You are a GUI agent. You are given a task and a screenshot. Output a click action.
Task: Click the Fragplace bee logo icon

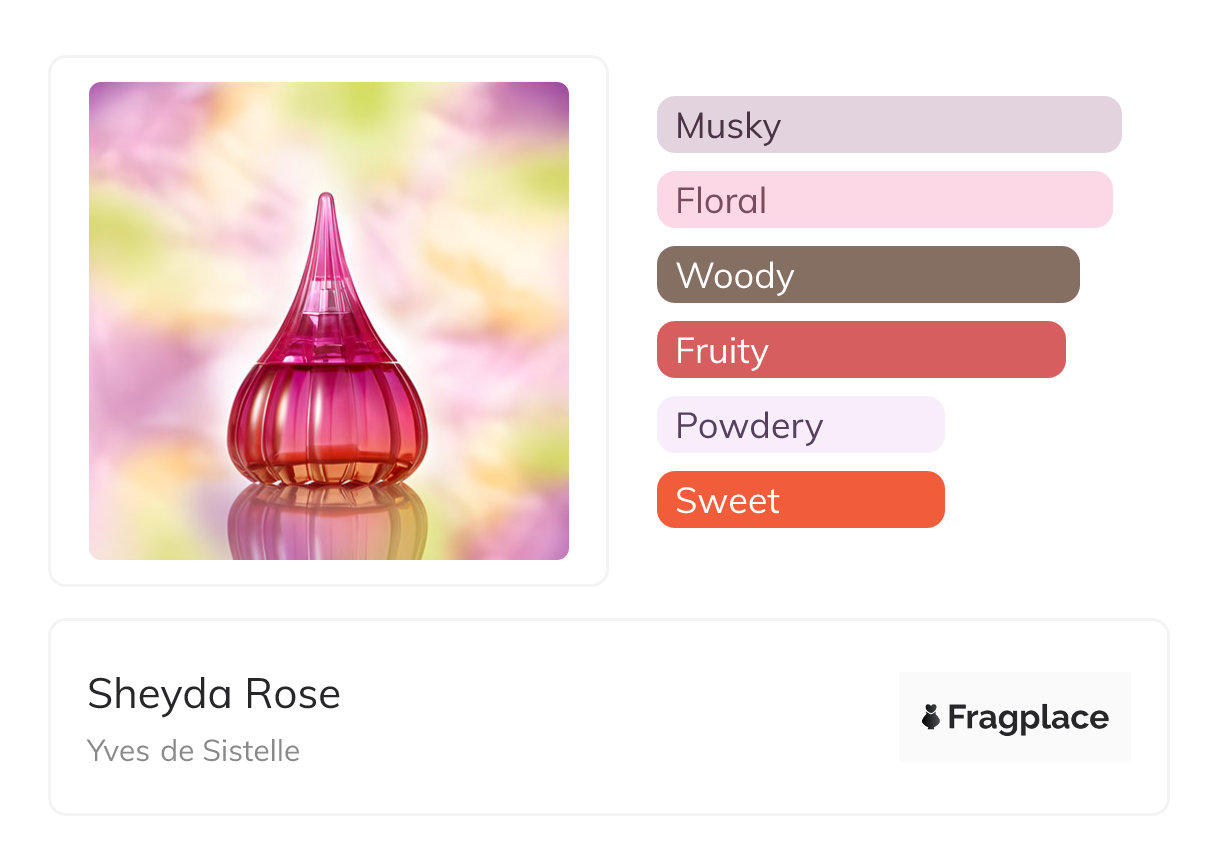[x=931, y=717]
